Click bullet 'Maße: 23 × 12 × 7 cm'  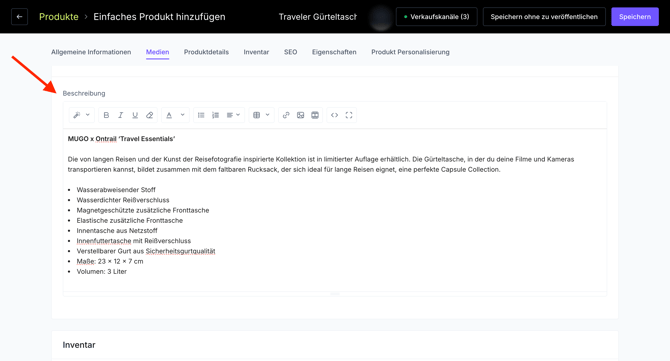click(110, 261)
